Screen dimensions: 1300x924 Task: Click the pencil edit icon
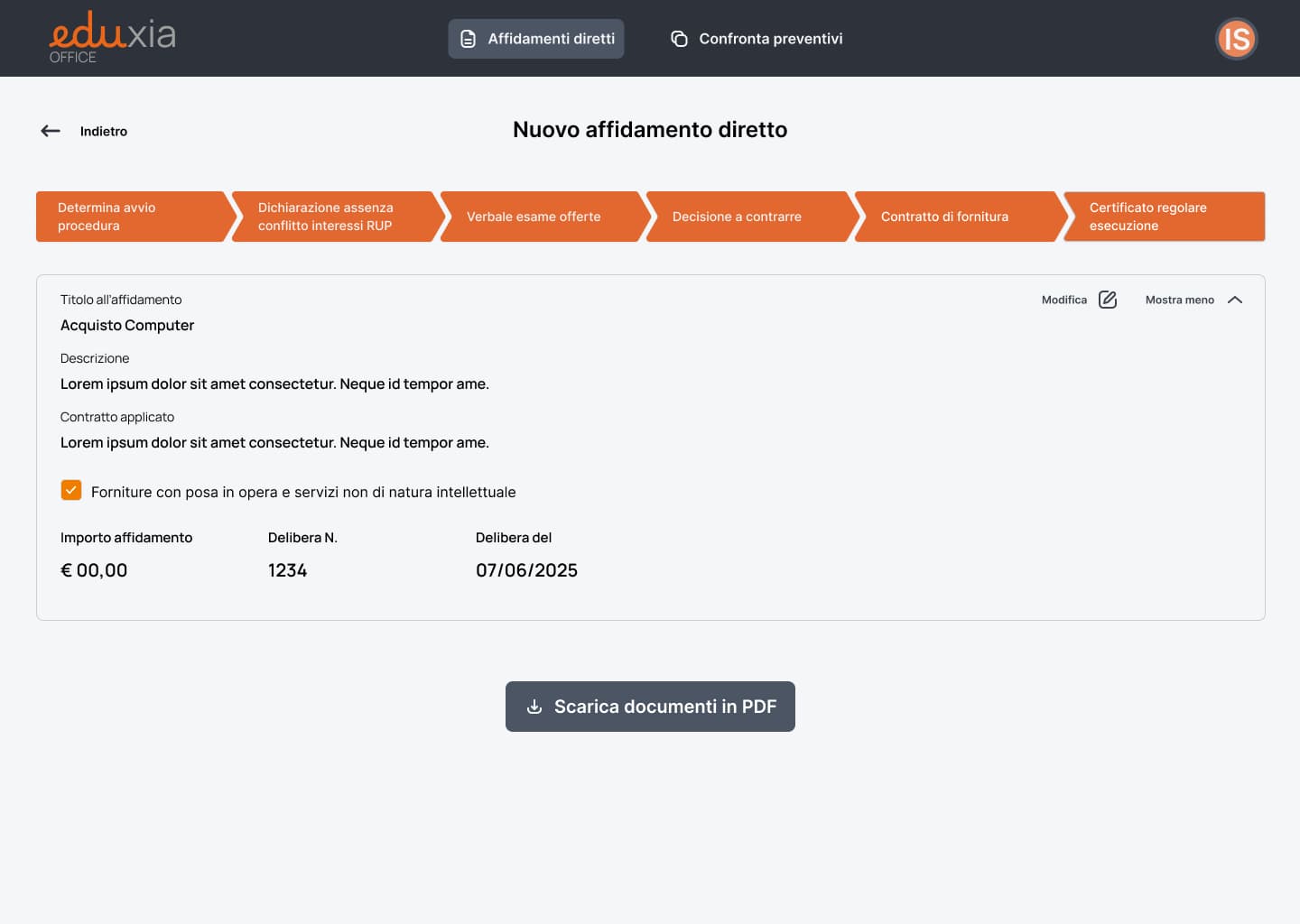point(1108,300)
